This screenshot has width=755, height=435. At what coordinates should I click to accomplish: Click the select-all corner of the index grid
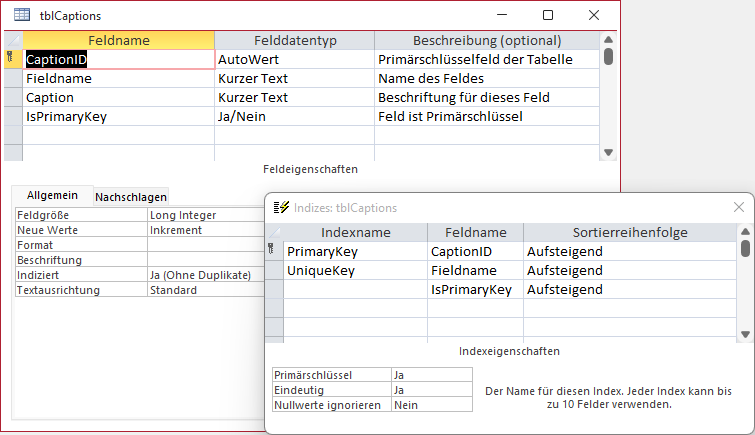[x=274, y=232]
